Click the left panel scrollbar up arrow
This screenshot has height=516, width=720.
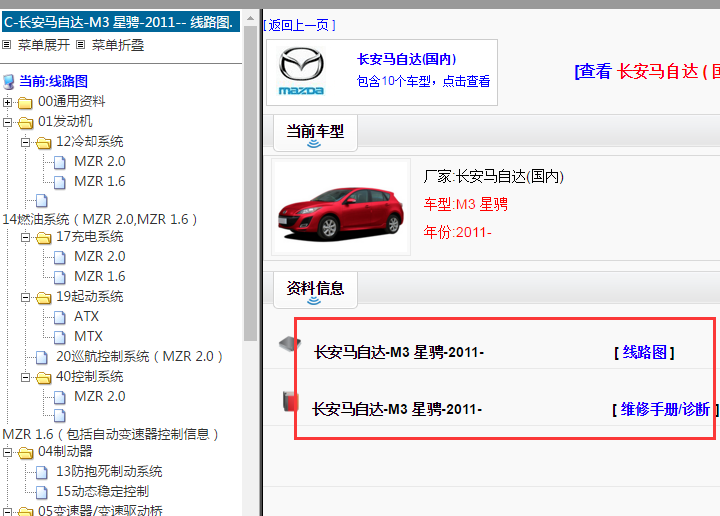[250, 19]
